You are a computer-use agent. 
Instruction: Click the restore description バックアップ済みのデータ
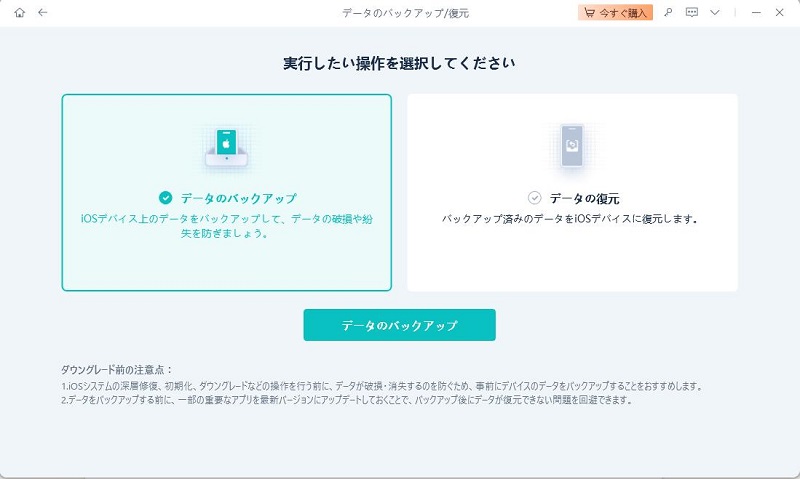[x=569, y=219]
